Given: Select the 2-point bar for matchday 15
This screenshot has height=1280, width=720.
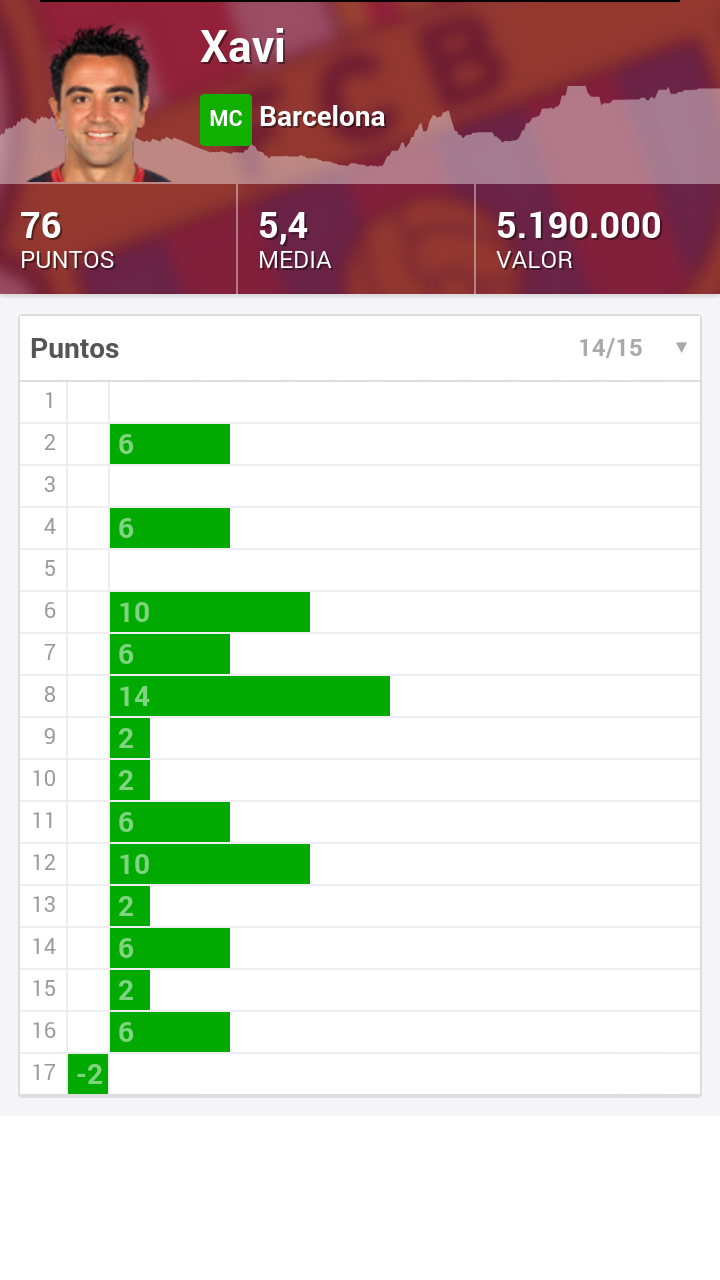Looking at the screenshot, I should 129,990.
